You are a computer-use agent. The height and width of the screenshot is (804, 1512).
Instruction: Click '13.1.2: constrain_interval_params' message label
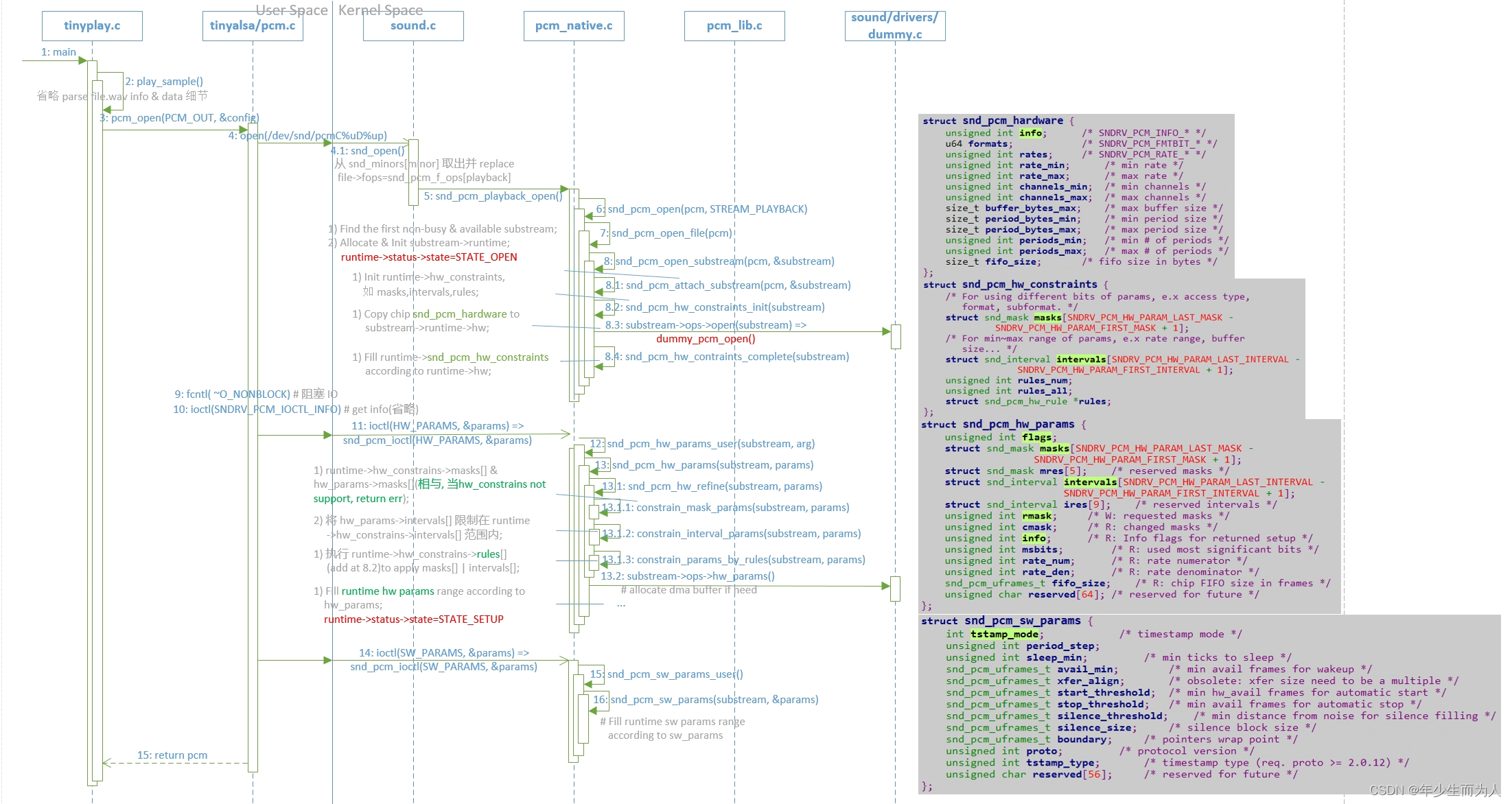point(731,534)
